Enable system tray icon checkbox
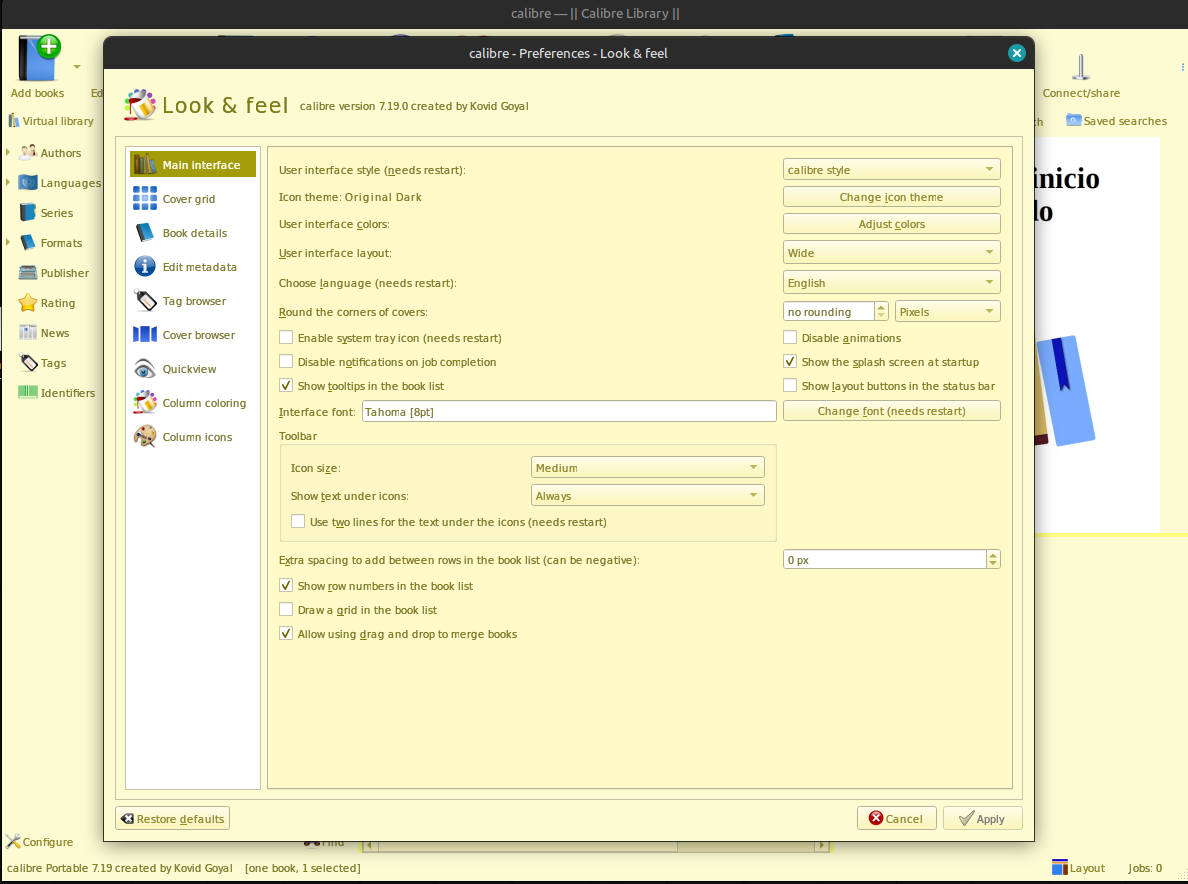Viewport: 1188px width, 884px height. pyautogui.click(x=286, y=337)
